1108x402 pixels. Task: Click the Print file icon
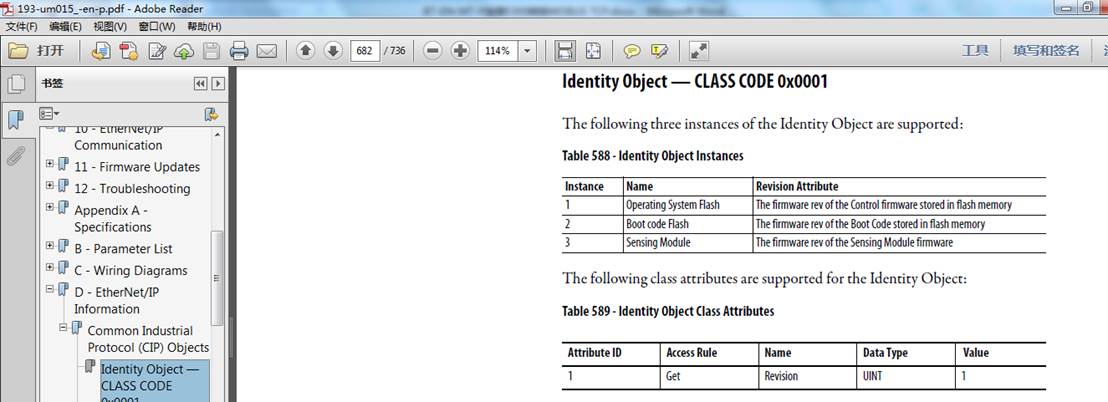239,51
